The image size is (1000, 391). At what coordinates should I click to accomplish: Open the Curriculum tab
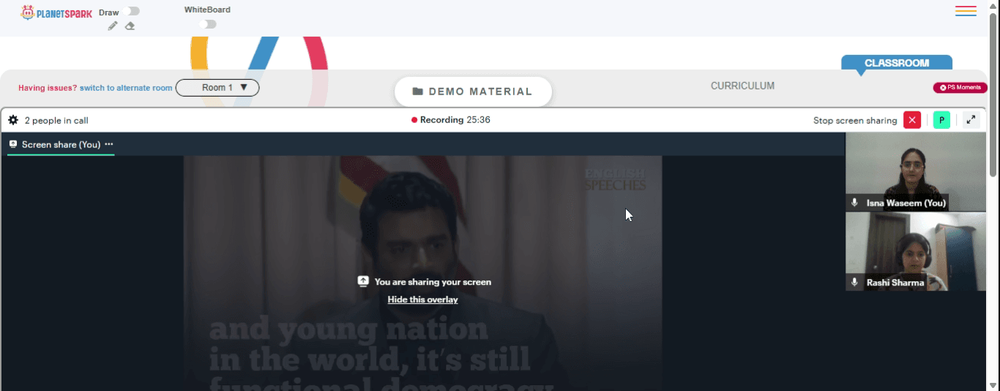pyautogui.click(x=742, y=85)
